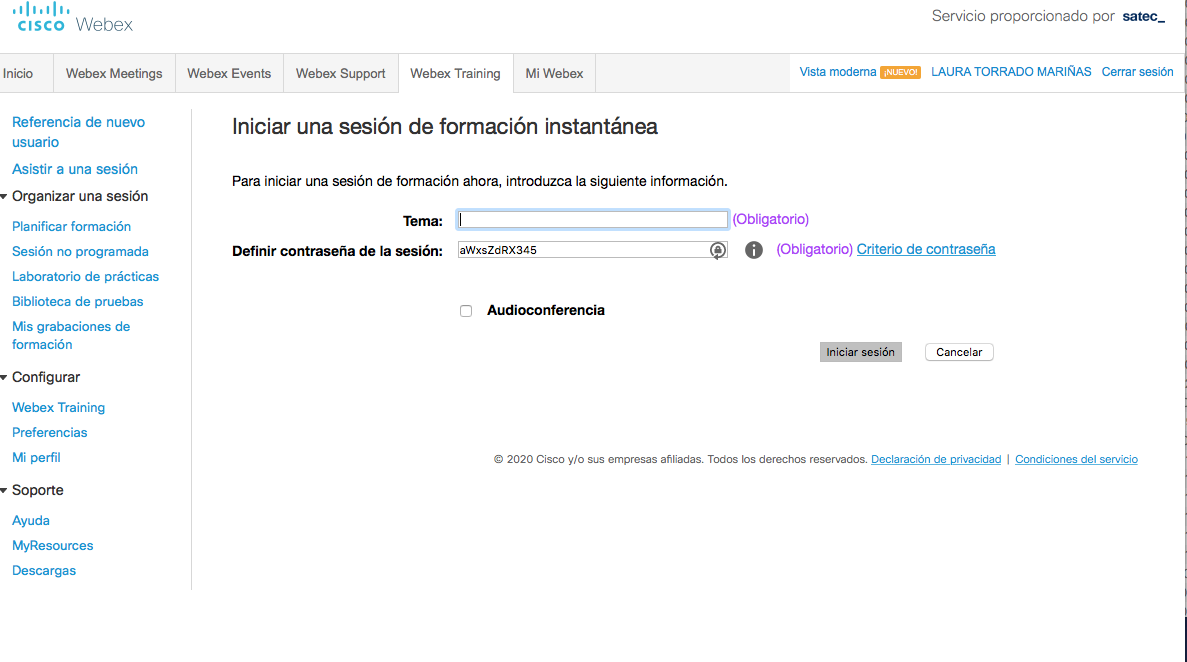Image resolution: width=1187 pixels, height=662 pixels.
Task: Switch to the Webex Meetings tab
Action: coord(114,73)
